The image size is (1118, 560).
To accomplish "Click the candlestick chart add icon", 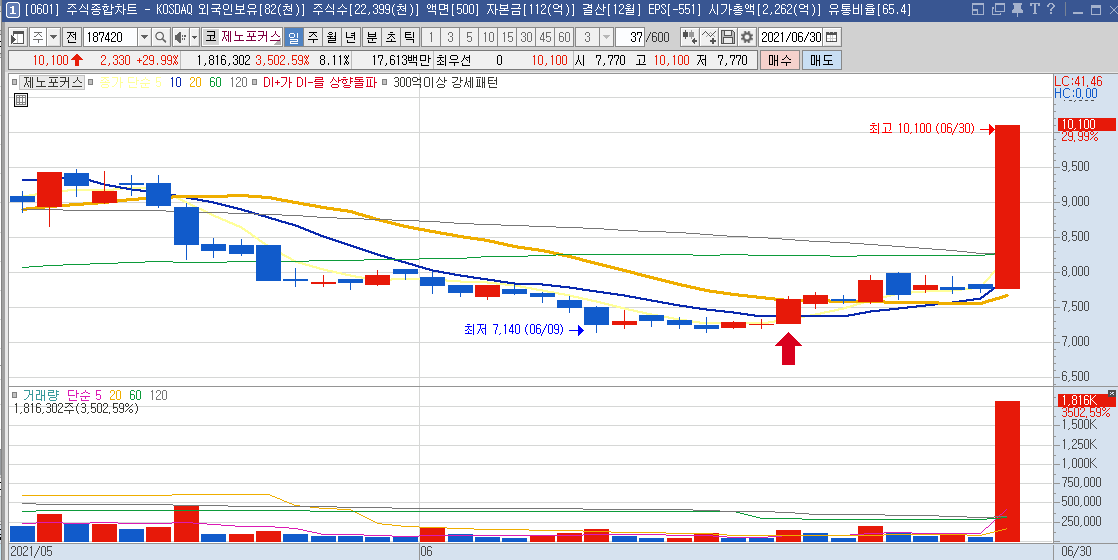I will 689,37.
